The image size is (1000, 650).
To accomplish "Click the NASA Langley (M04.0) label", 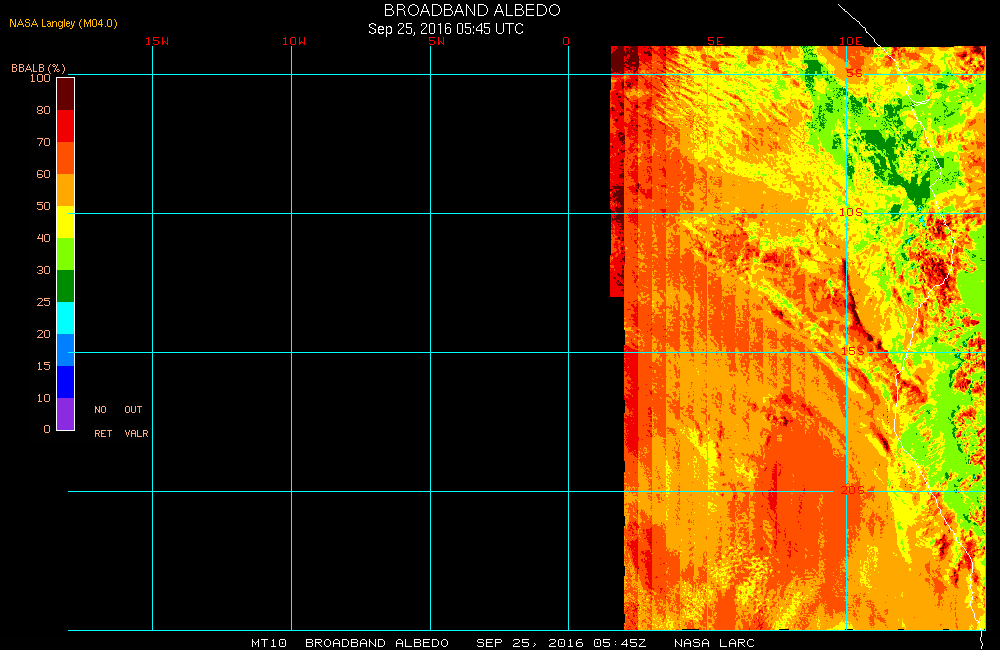I will pos(63,23).
